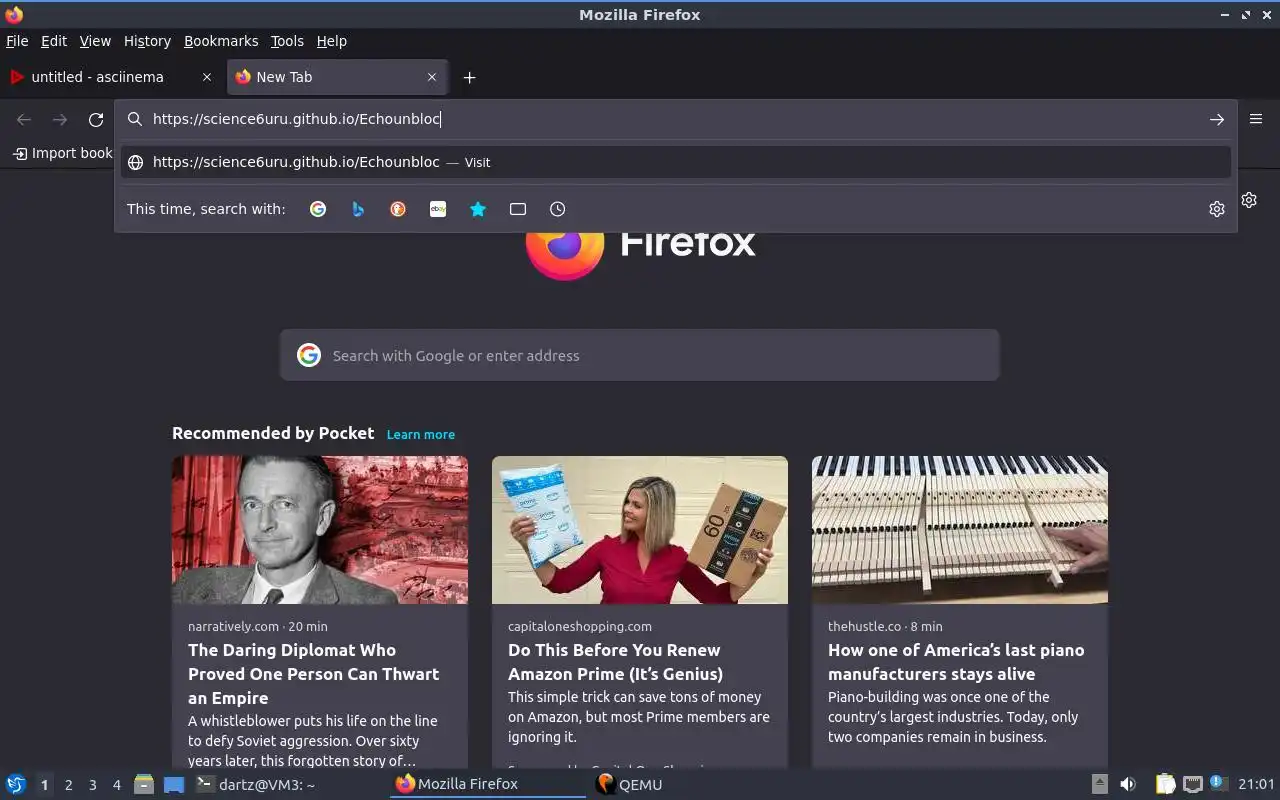Open the File menu
This screenshot has height=800, width=1280.
click(17, 41)
